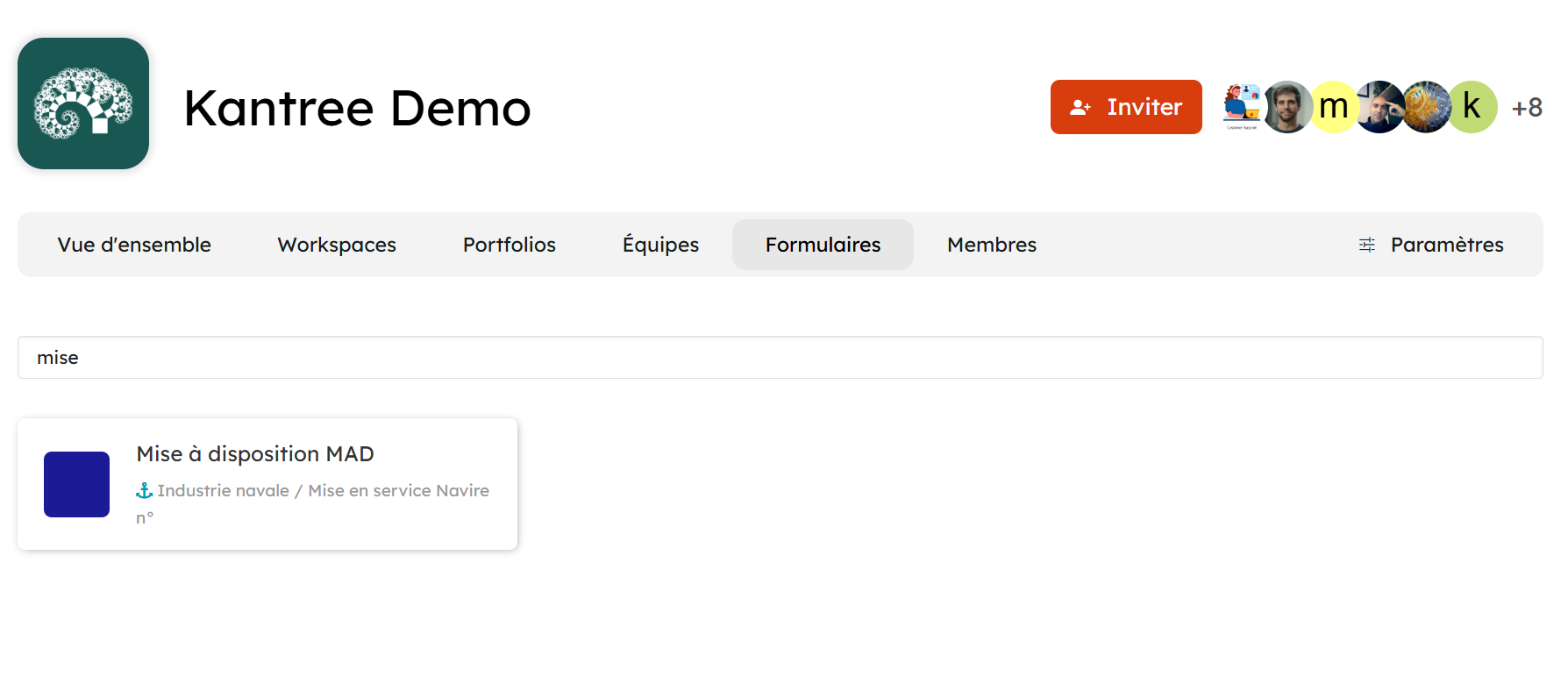
Task: Open the Mise à disposition MAD form
Action: click(255, 454)
